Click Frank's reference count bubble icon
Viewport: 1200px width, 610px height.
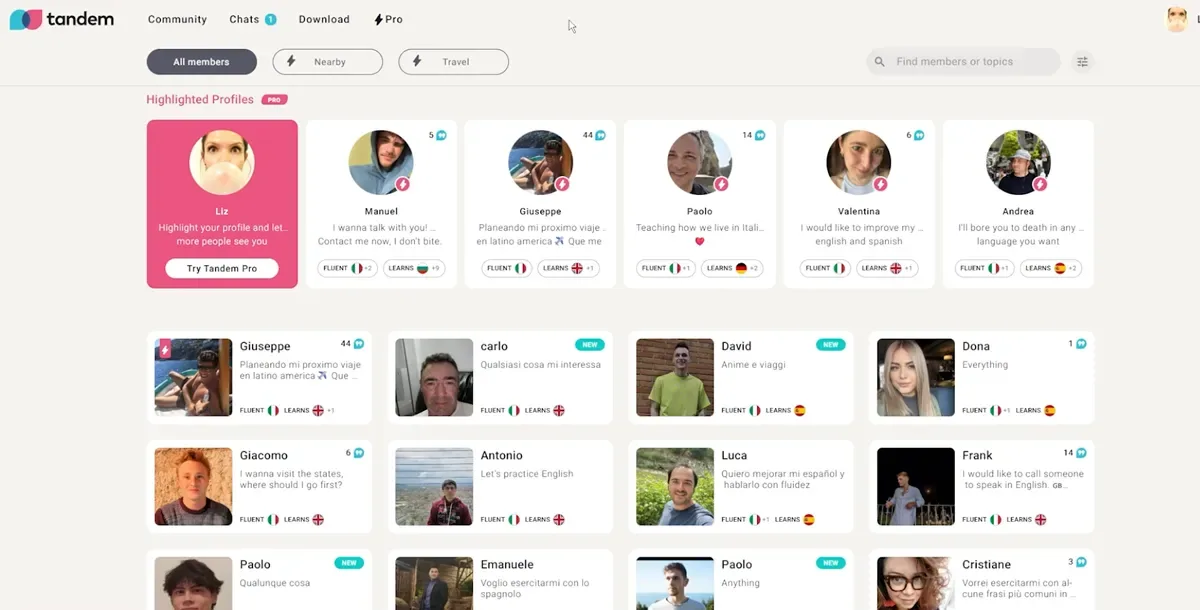1081,453
